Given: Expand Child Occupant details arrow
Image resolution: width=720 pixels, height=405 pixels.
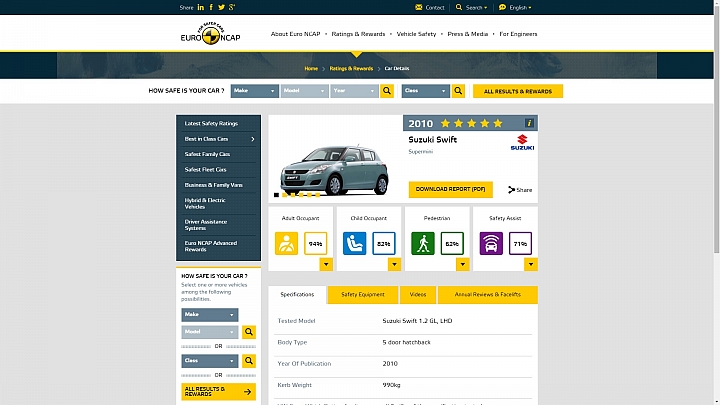Looking at the screenshot, I should coord(394,264).
